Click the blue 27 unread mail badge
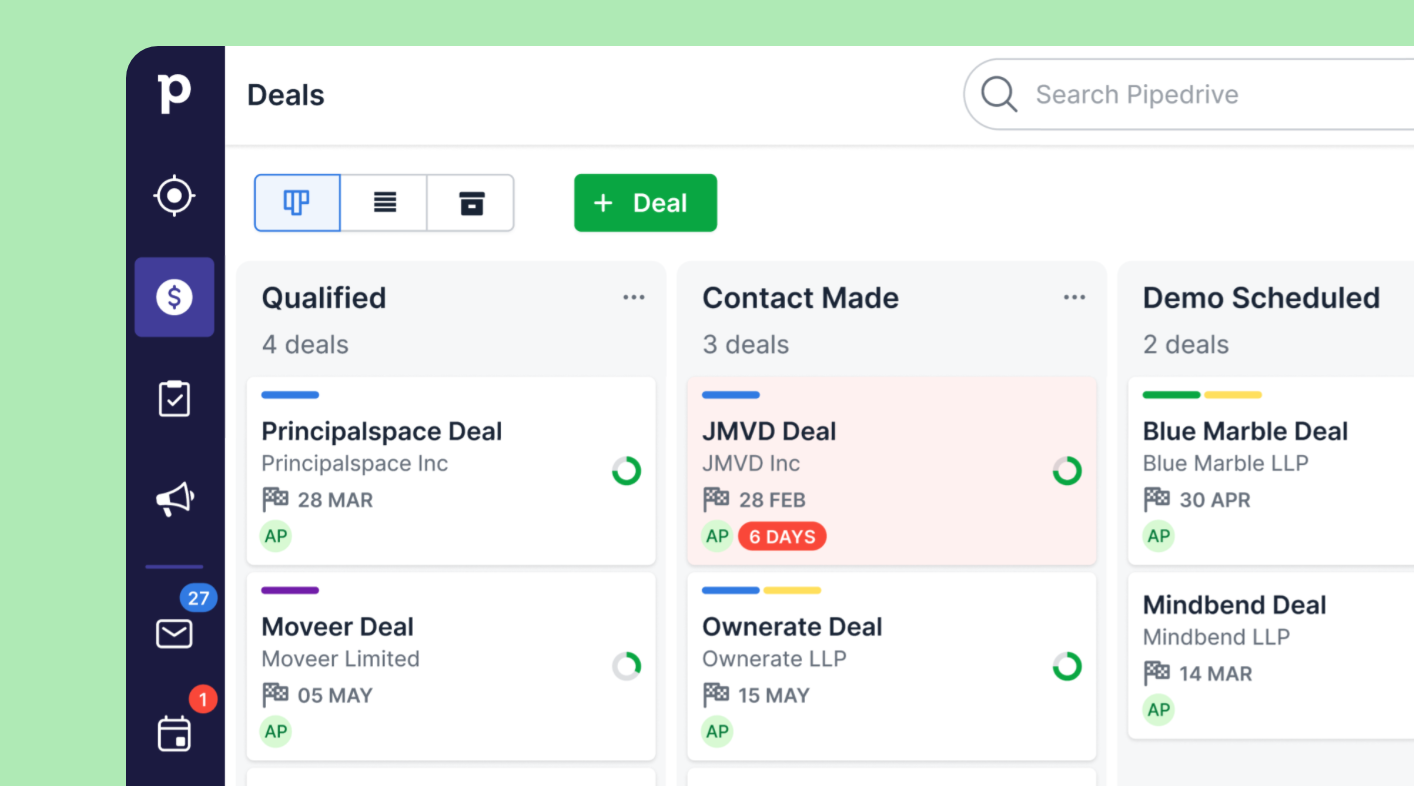This screenshot has height=790, width=1416. point(198,598)
